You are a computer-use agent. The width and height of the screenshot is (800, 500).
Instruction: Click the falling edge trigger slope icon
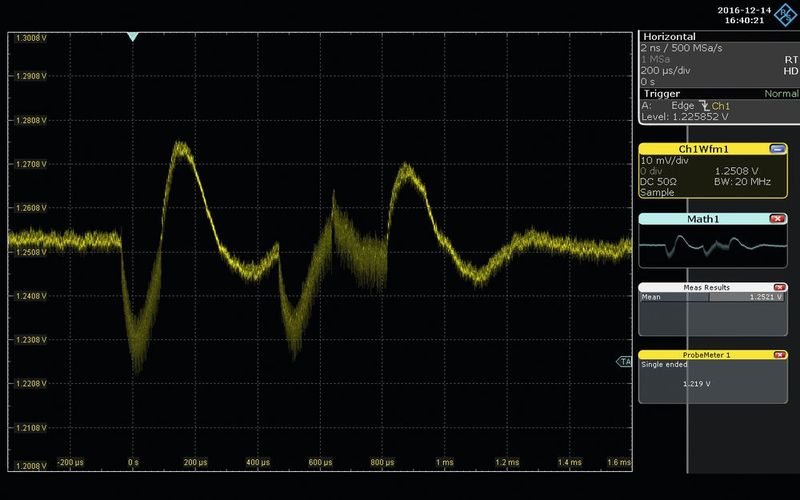tap(702, 105)
